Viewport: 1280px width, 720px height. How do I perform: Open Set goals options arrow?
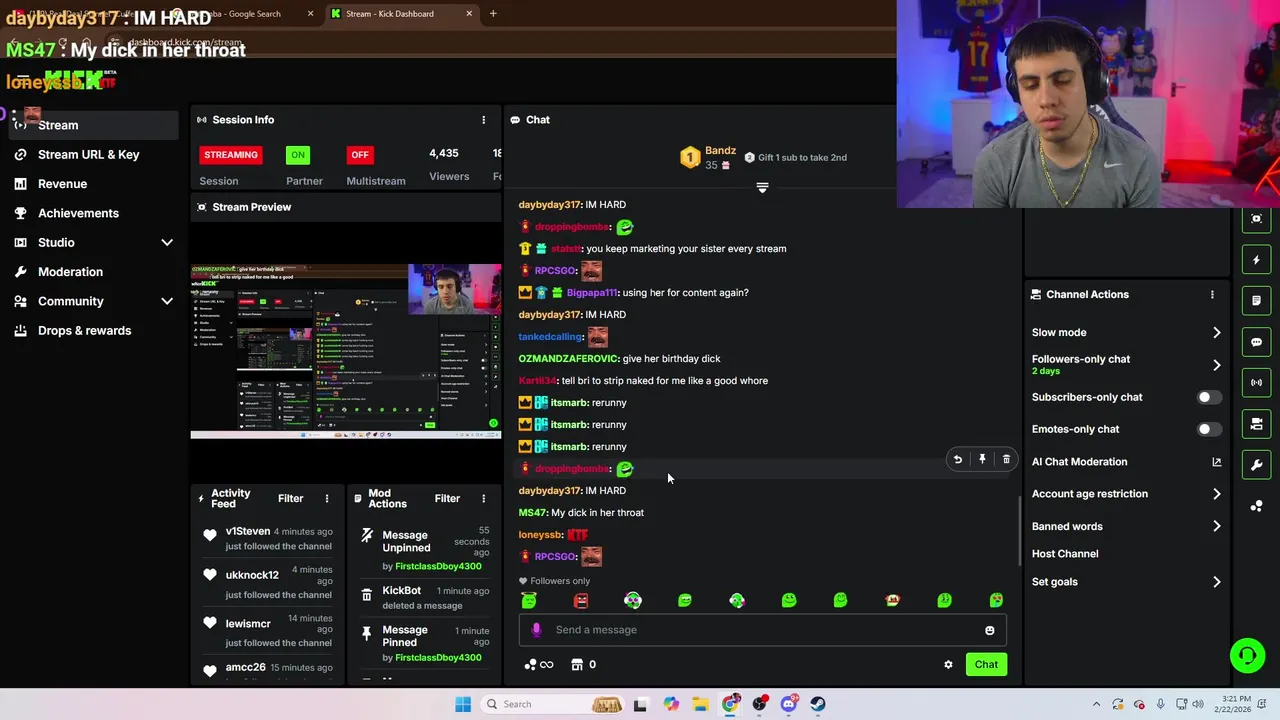point(1216,582)
